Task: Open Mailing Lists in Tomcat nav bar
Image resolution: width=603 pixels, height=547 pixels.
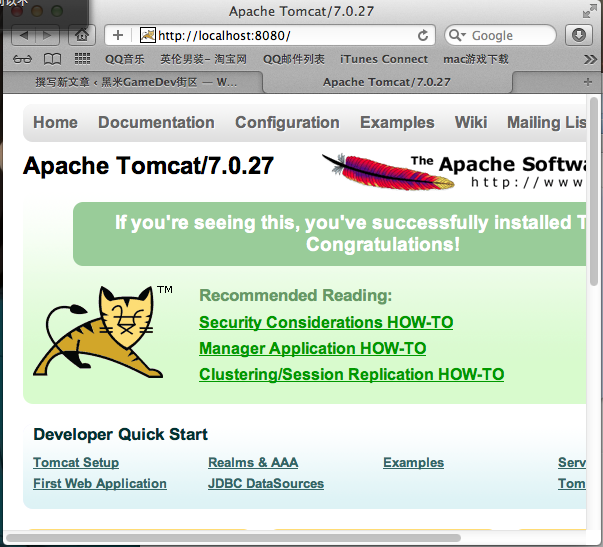Action: [546, 123]
